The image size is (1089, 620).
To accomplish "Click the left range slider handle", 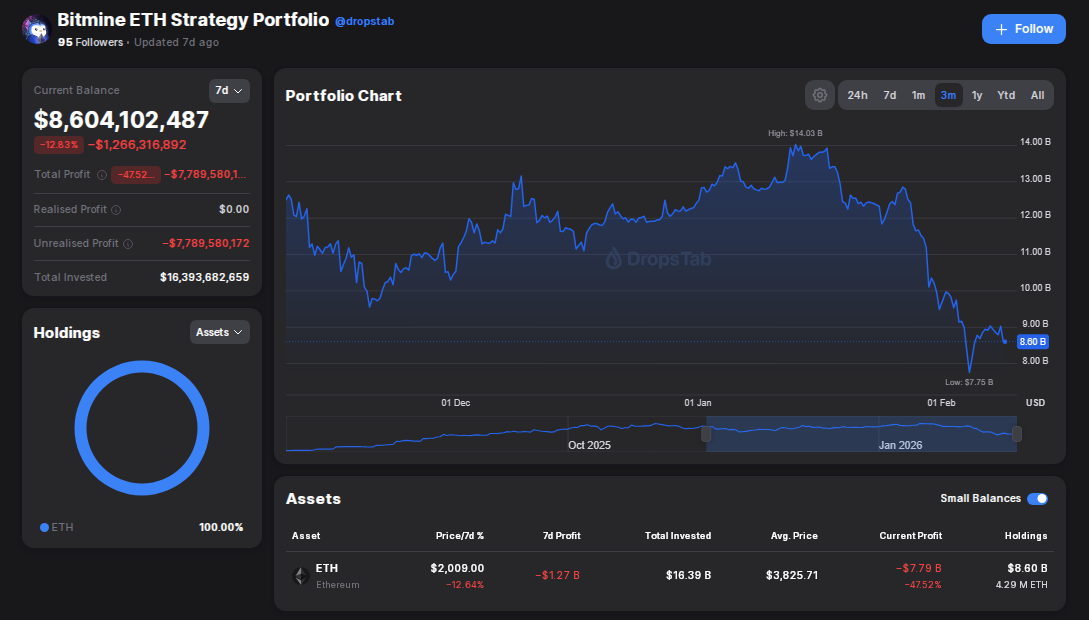I will 706,434.
